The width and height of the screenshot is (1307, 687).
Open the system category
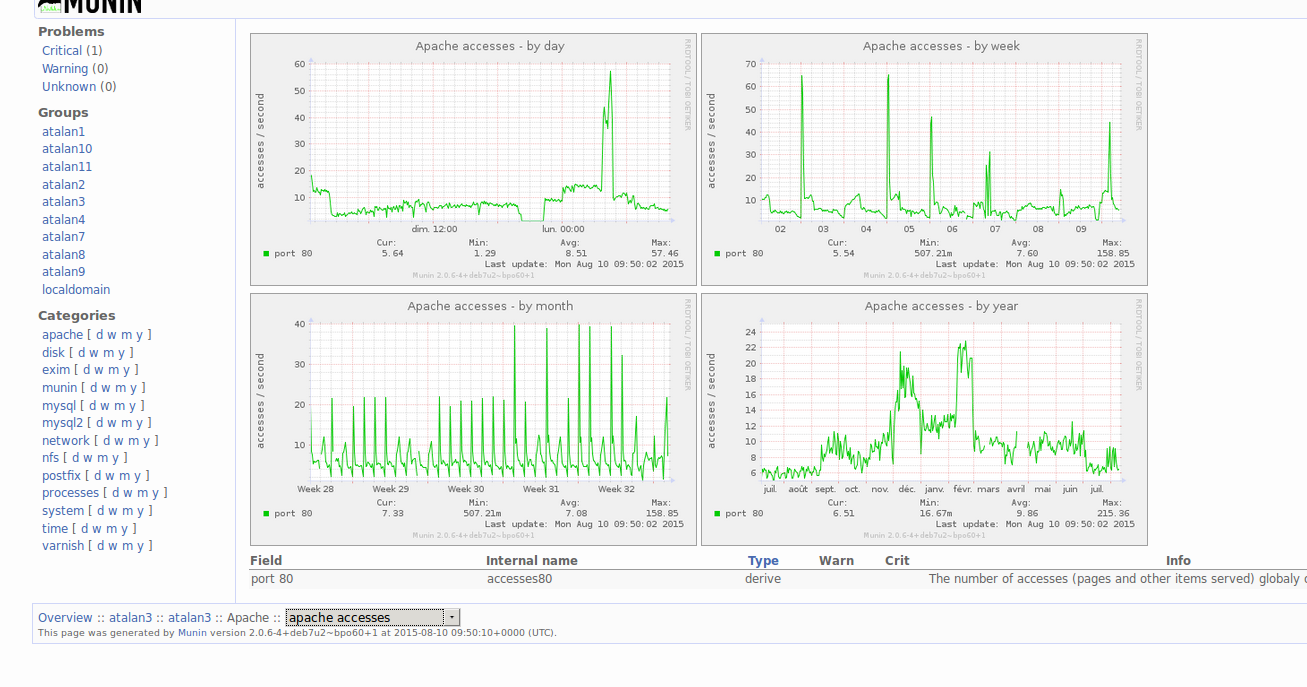pos(63,511)
